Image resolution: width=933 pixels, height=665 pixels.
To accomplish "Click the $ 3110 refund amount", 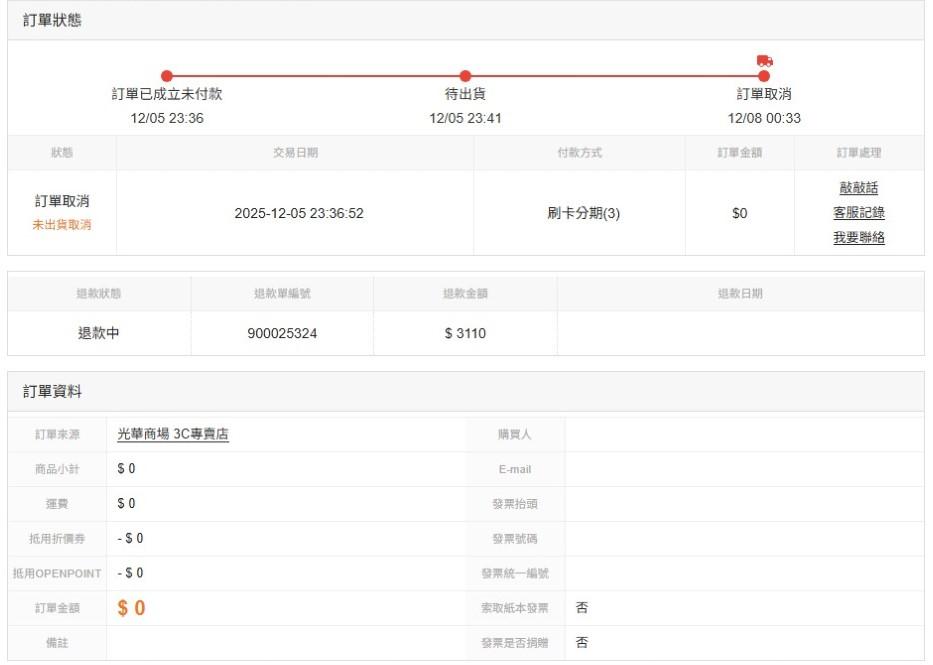I will coord(465,333).
